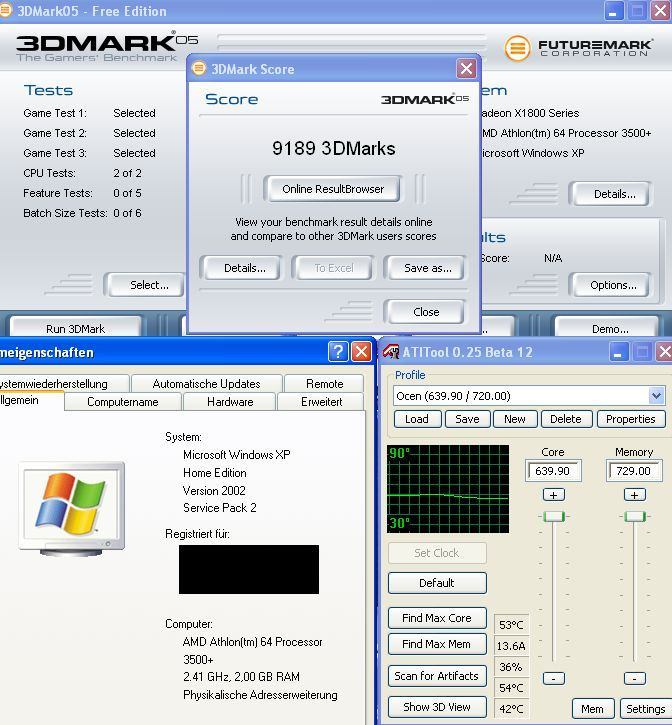Screen dimensions: 672x725
Task: Click the Run 3DMark button
Action: (x=75, y=327)
